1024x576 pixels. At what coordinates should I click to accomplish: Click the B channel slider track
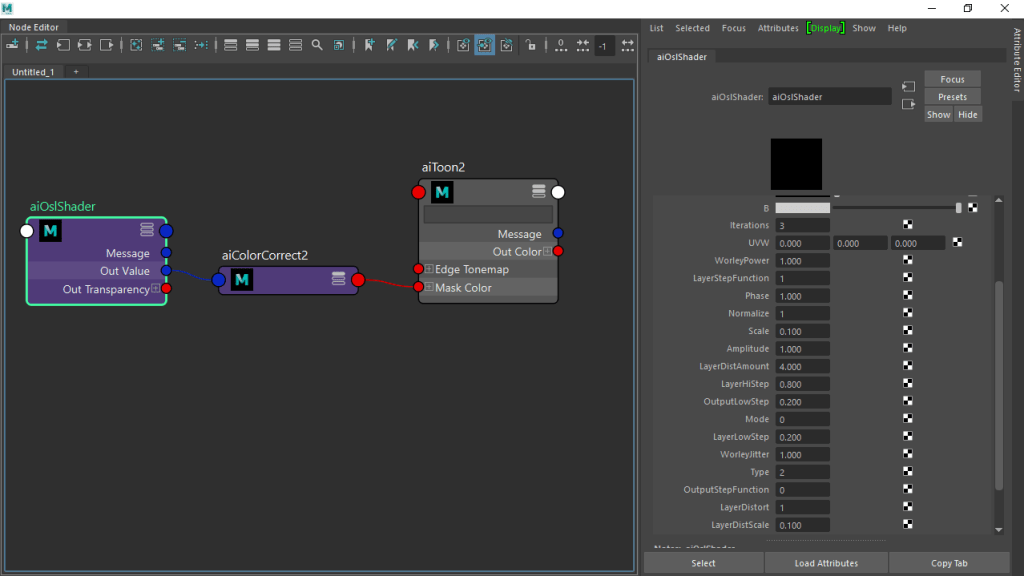point(895,208)
